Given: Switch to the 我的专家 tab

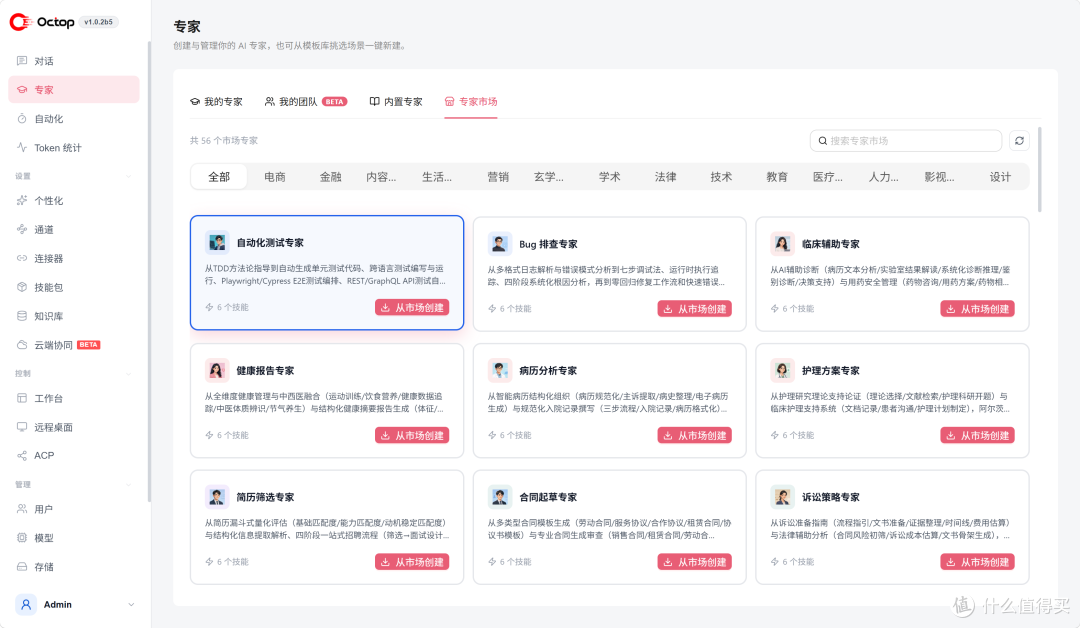Looking at the screenshot, I should coord(216,101).
